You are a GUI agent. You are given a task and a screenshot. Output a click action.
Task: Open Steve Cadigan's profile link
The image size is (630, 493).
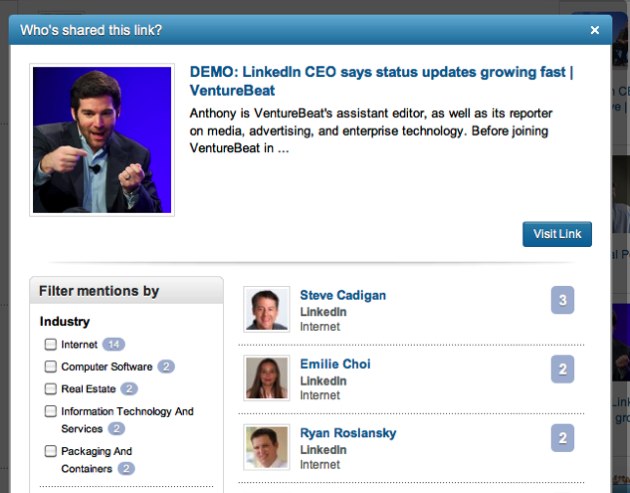coord(343,295)
